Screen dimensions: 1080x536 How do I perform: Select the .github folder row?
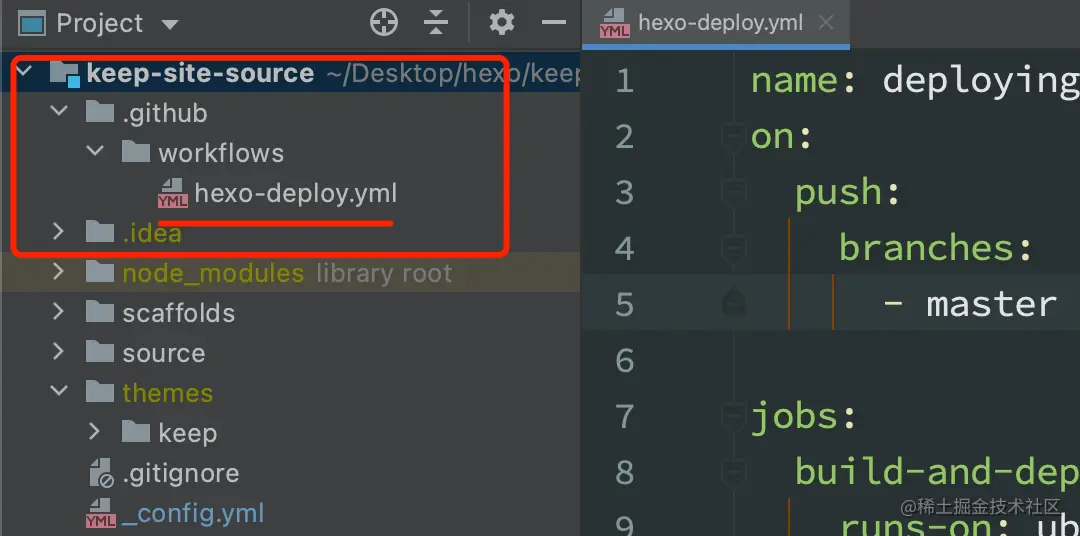290,113
